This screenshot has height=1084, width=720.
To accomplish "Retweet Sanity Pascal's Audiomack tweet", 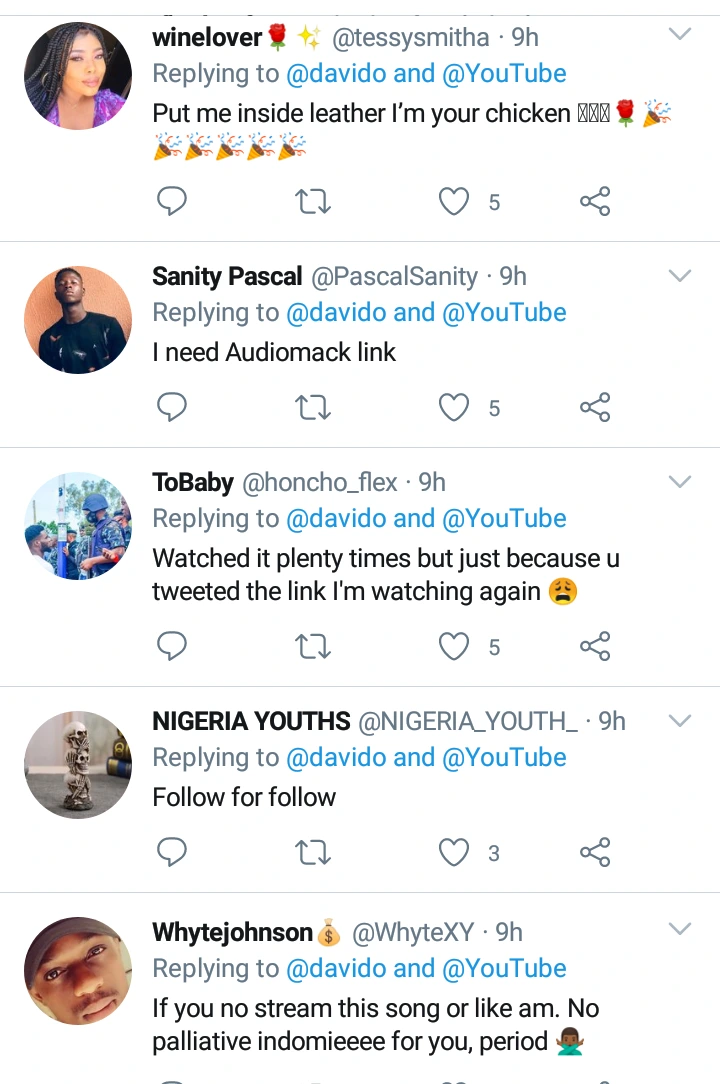I will [x=314, y=407].
